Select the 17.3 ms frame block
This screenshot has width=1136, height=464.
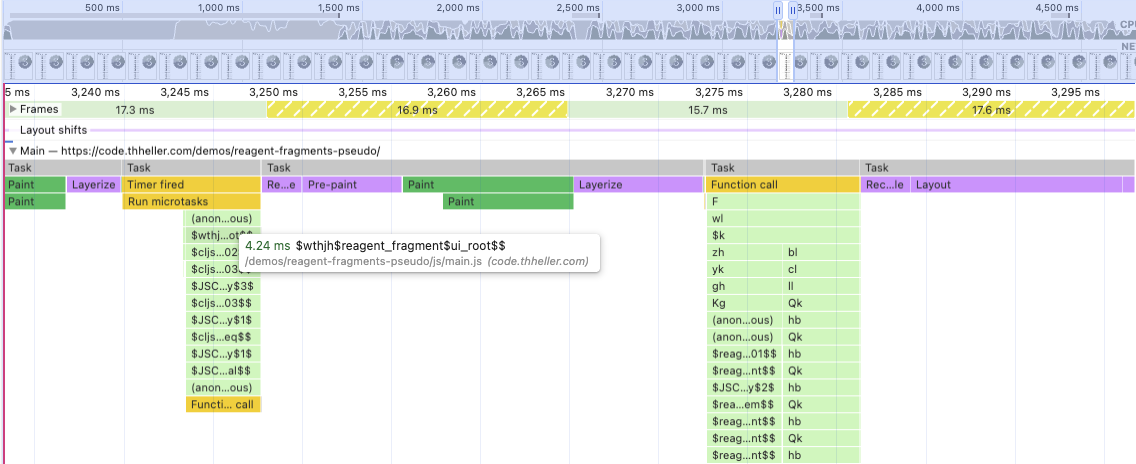point(135,110)
